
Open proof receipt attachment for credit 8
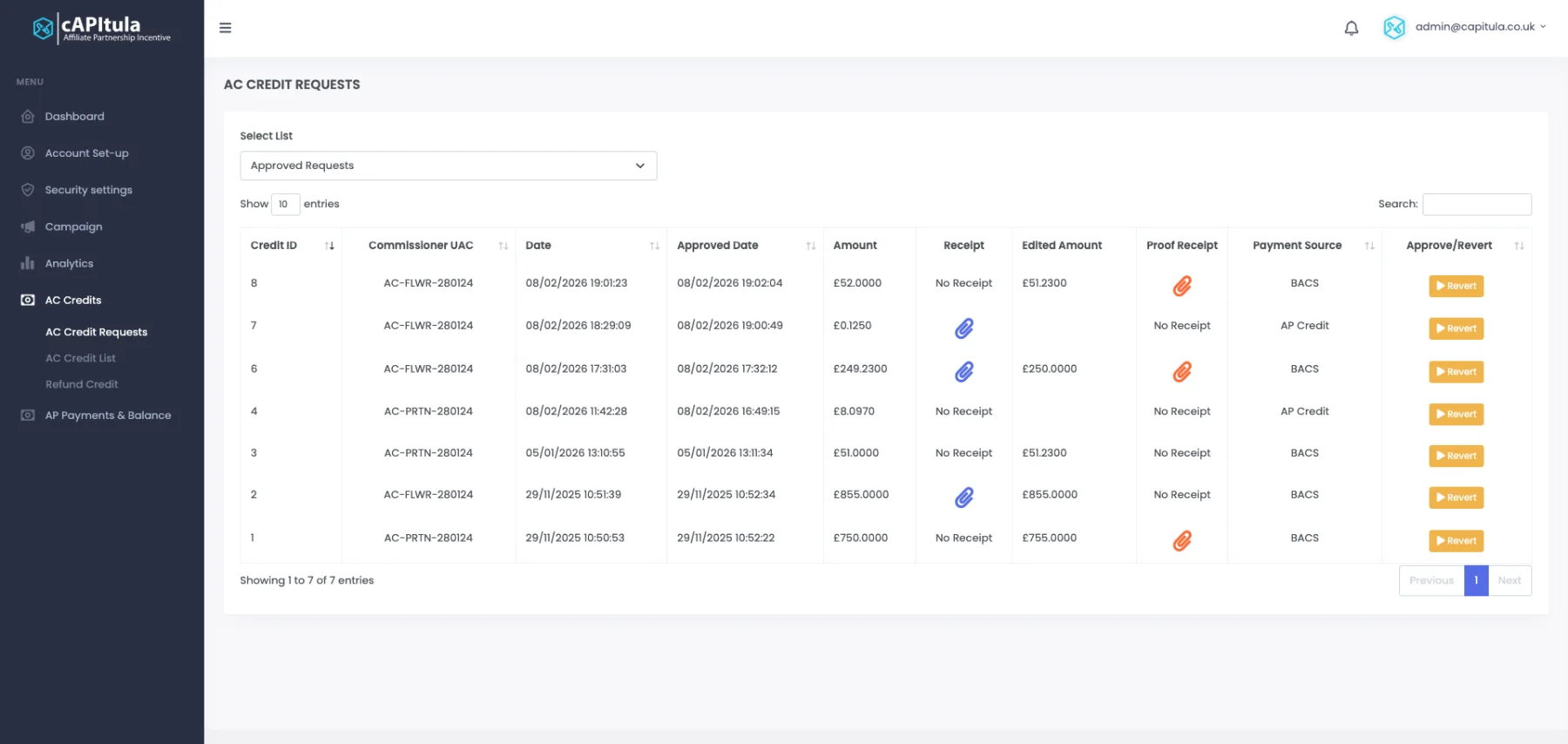pos(1182,286)
